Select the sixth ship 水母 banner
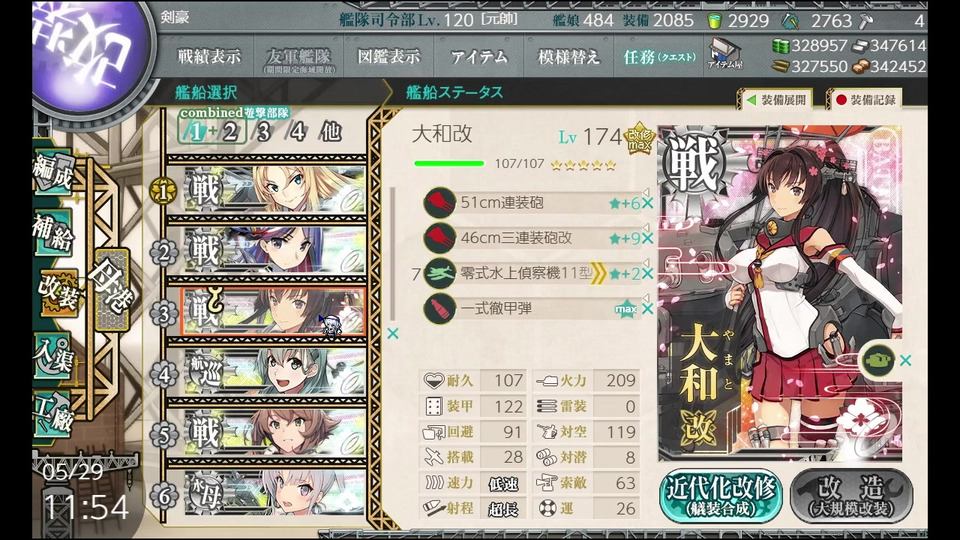Viewport: 960px width, 540px height. [x=274, y=493]
